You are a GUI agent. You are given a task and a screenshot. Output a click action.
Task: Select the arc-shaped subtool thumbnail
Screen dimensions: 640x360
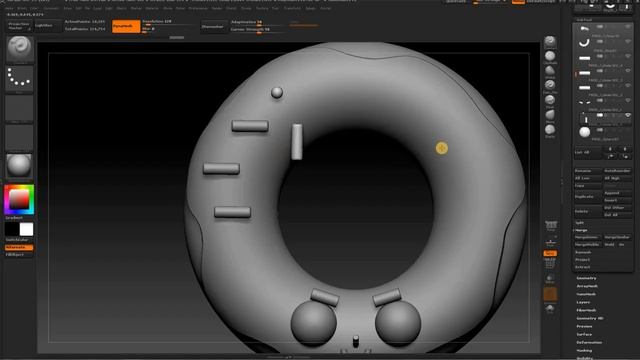click(584, 42)
